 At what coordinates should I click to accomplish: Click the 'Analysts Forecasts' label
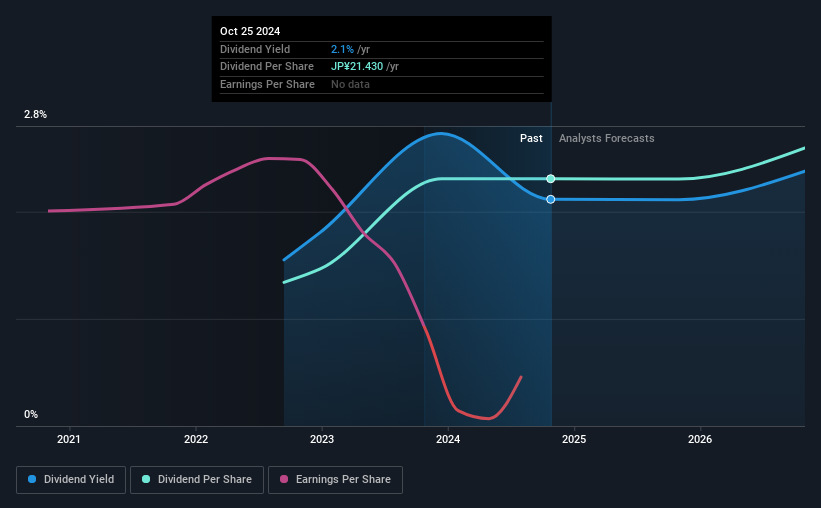coord(606,138)
